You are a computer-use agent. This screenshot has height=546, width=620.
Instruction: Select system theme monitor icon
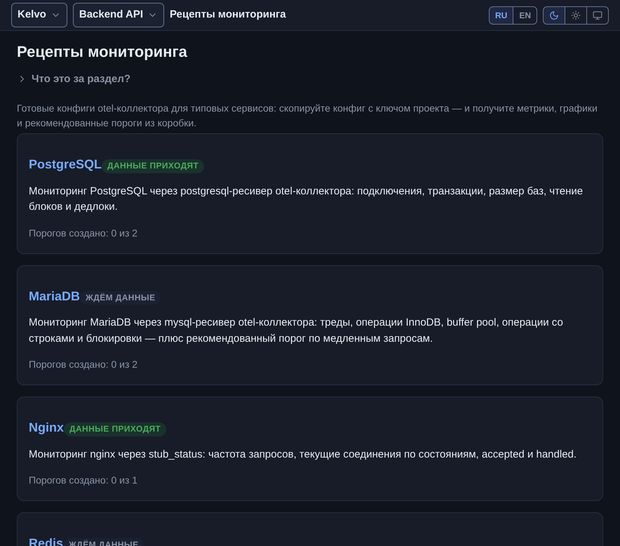[597, 15]
